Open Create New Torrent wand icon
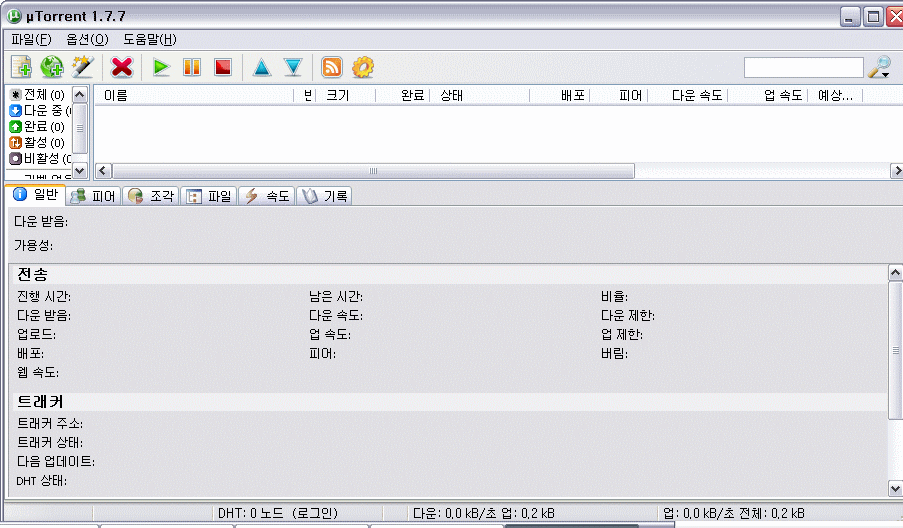The height and width of the screenshot is (528, 903). (x=82, y=67)
